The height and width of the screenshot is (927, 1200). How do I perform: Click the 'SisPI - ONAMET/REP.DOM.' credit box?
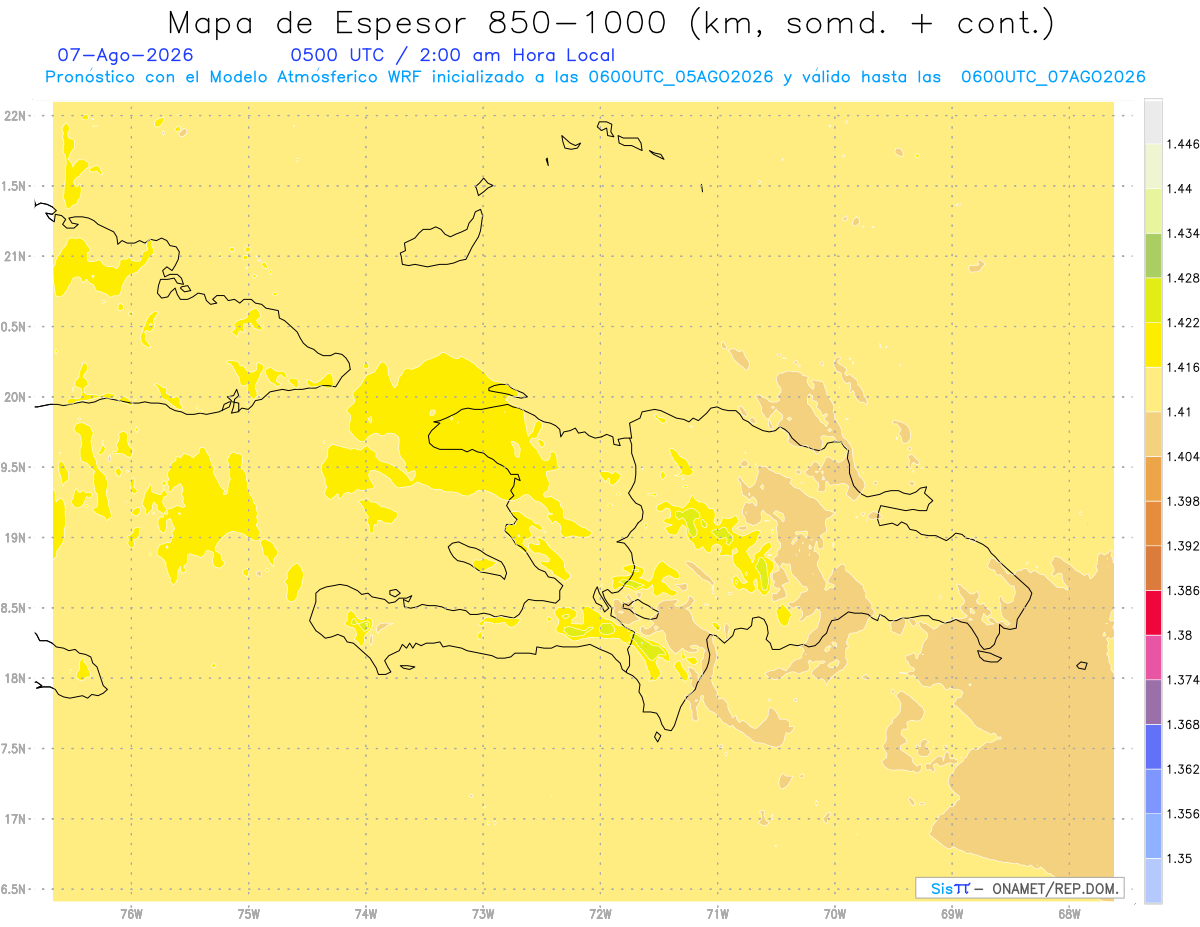click(1020, 888)
